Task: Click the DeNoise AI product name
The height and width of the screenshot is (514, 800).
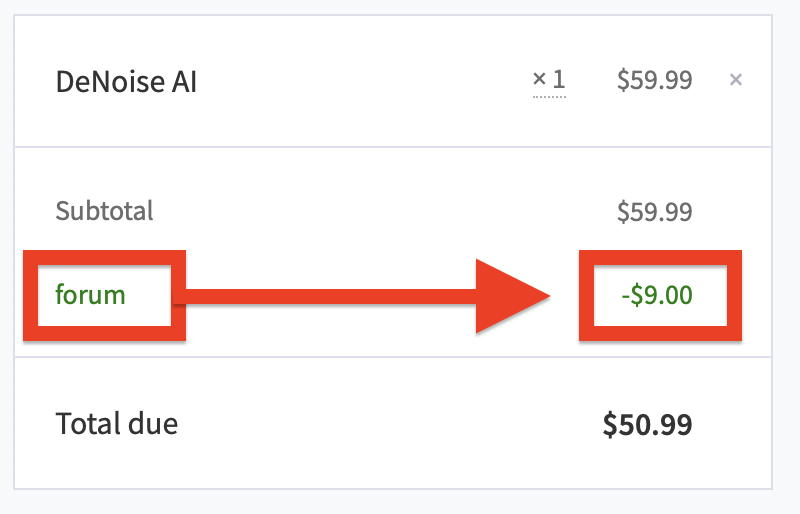Action: 126,82
